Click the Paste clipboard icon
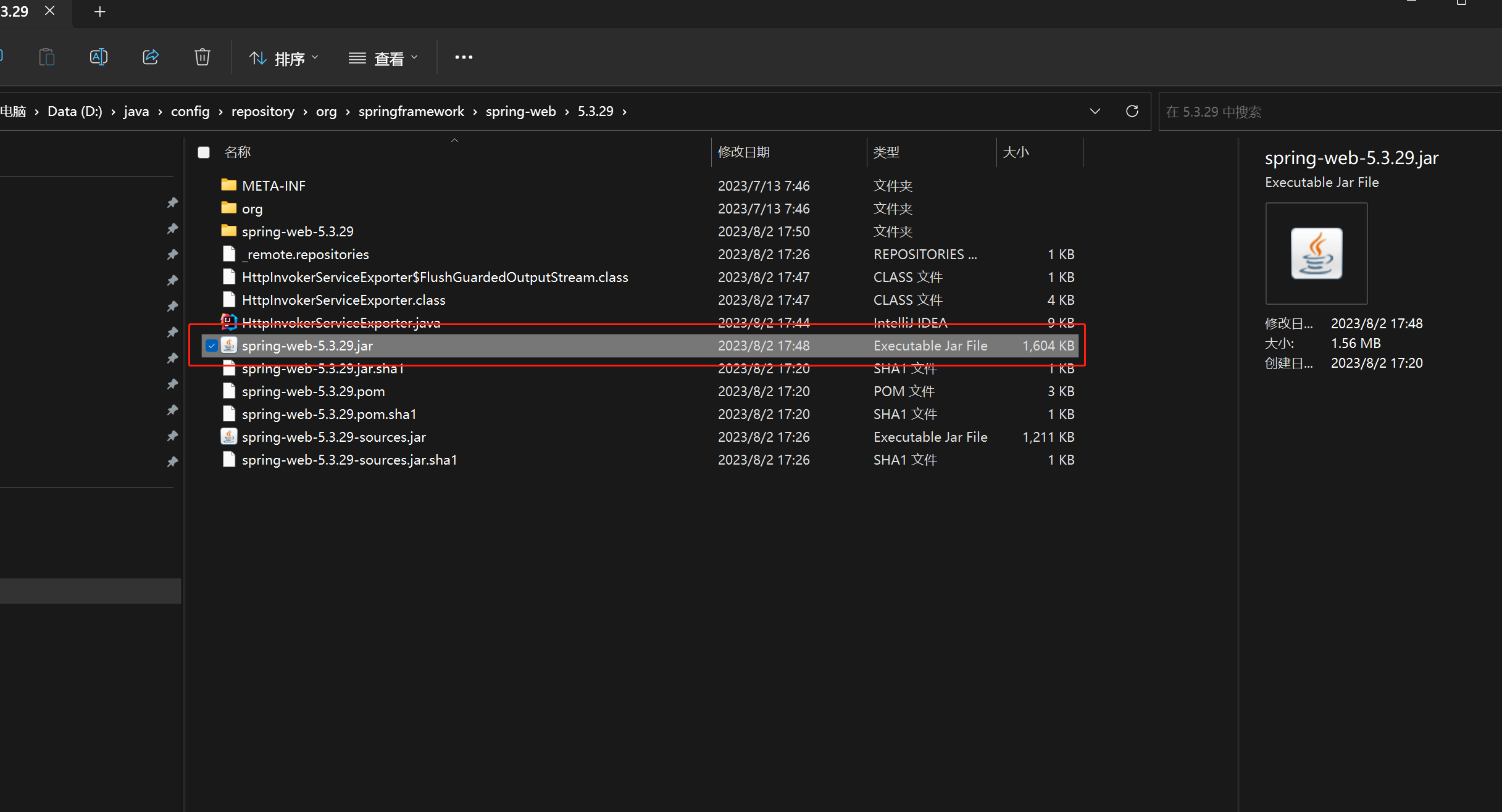This screenshot has height=812, width=1502. [47, 57]
